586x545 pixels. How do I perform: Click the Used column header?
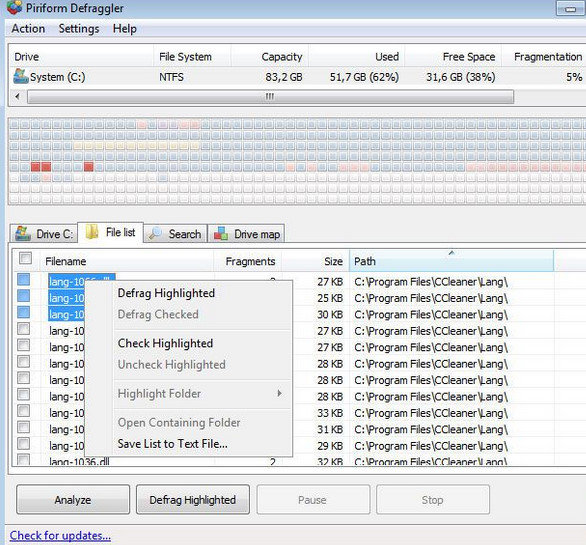point(357,57)
